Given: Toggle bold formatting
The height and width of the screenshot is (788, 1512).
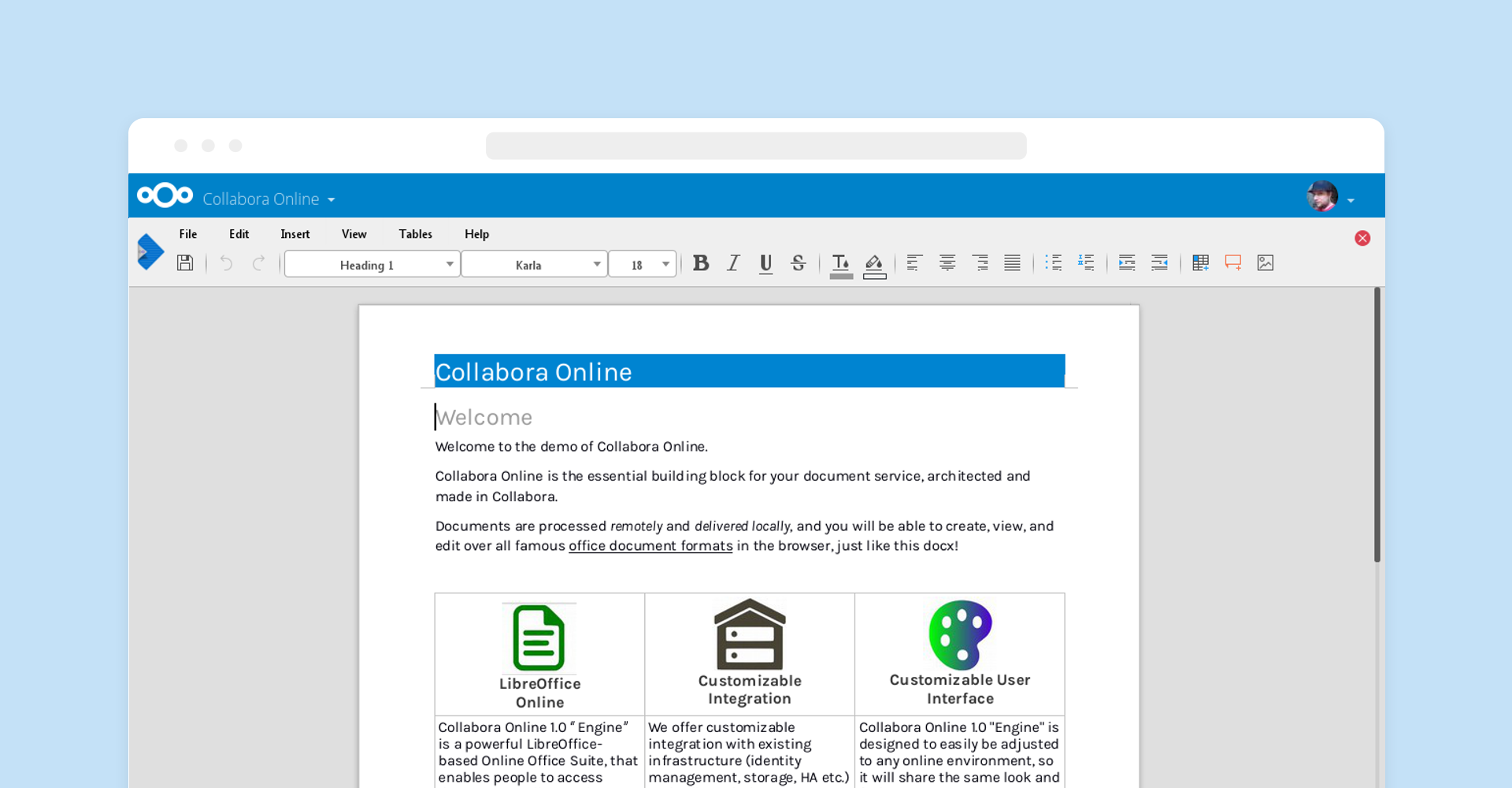Looking at the screenshot, I should tap(701, 263).
